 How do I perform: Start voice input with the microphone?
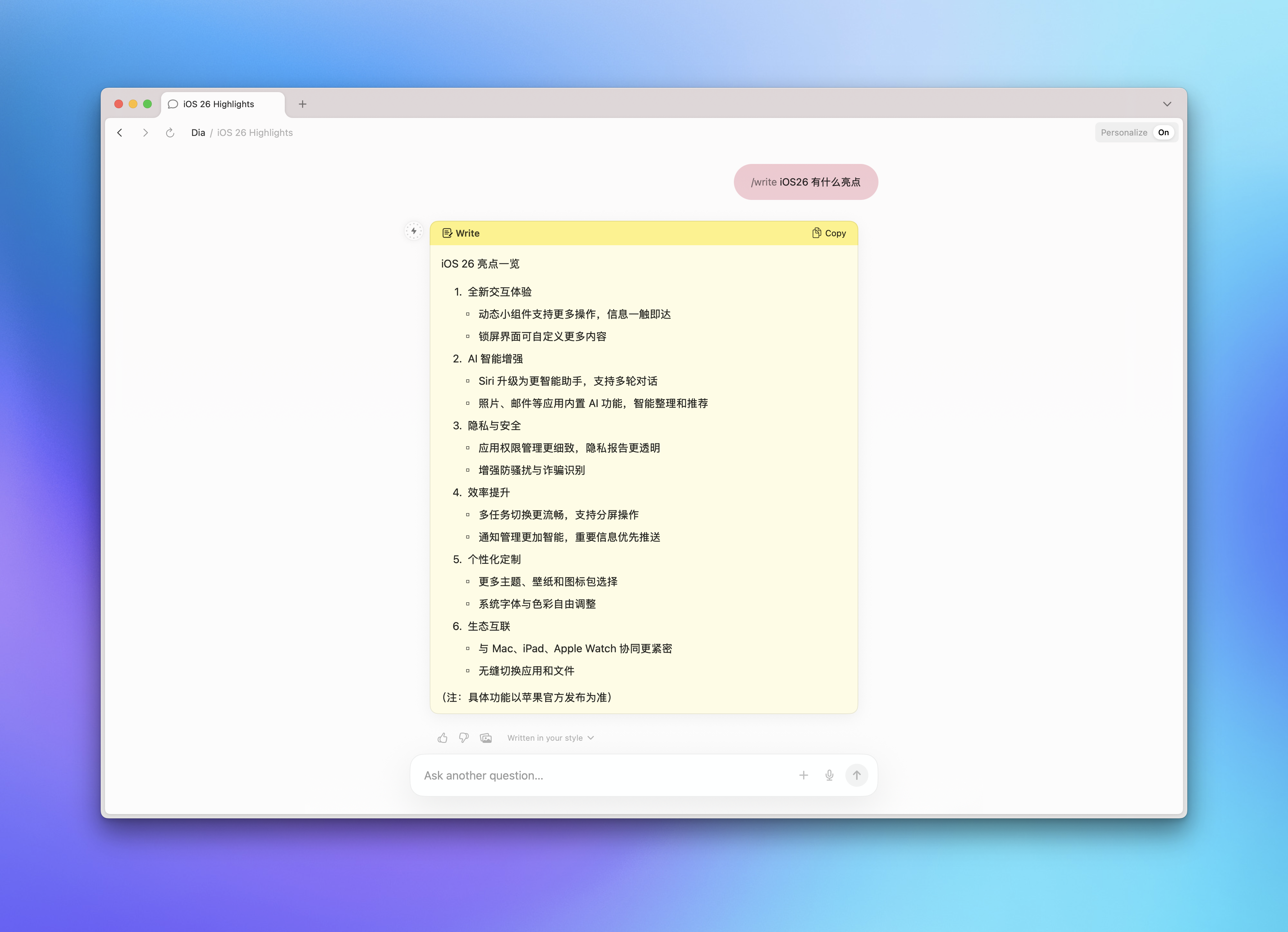829,775
